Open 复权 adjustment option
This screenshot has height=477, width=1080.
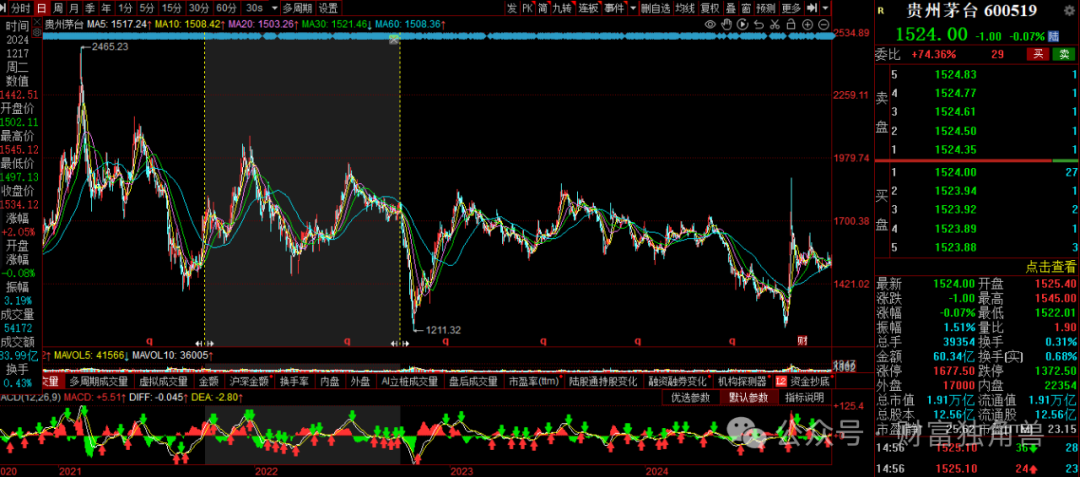[x=710, y=8]
